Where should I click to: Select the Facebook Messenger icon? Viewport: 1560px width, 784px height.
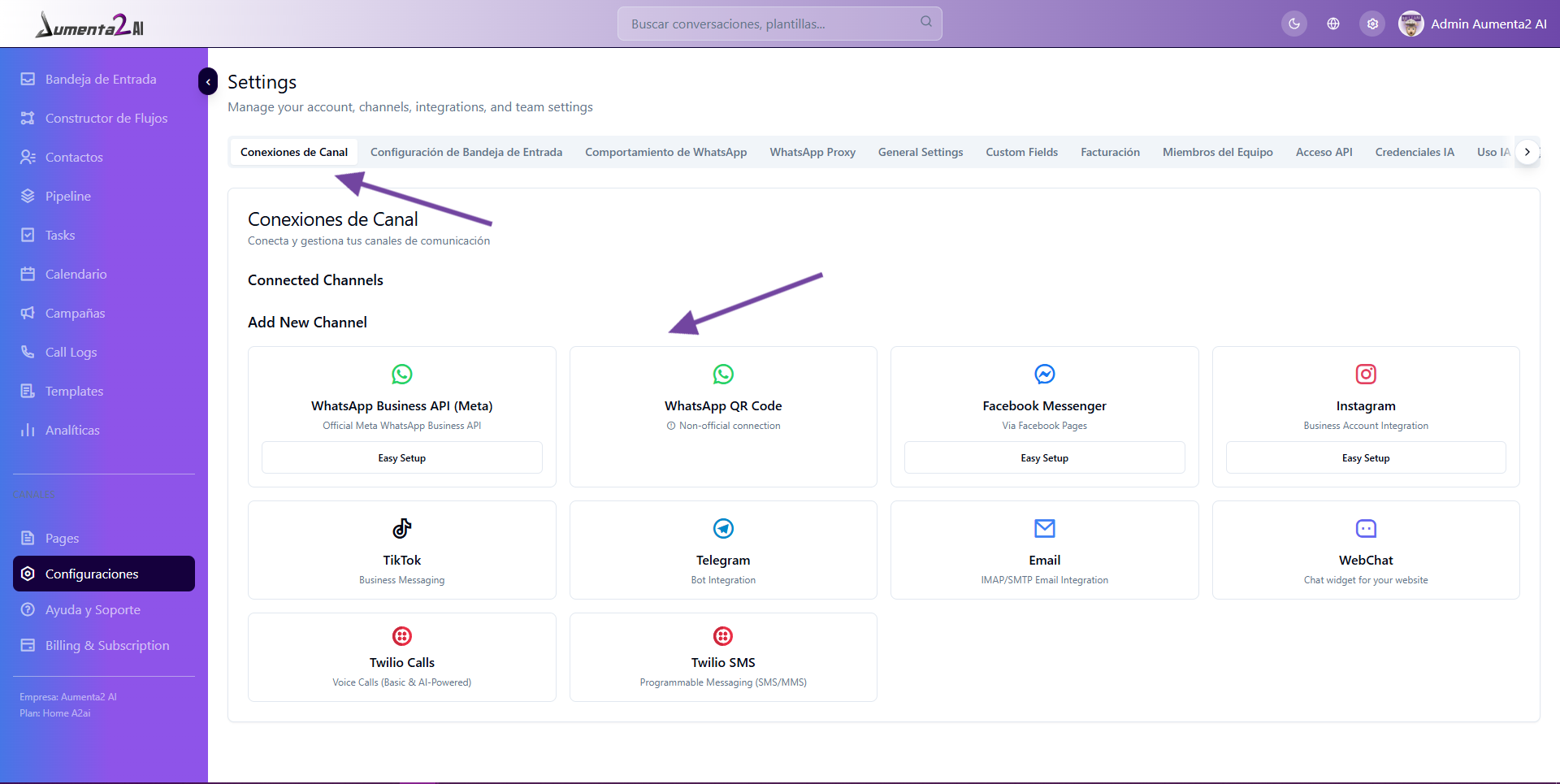tap(1044, 374)
